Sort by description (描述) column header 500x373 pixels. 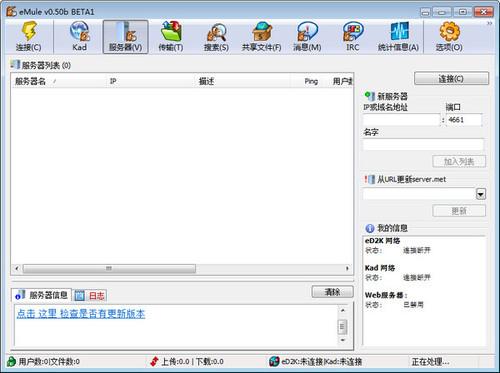click(x=242, y=81)
